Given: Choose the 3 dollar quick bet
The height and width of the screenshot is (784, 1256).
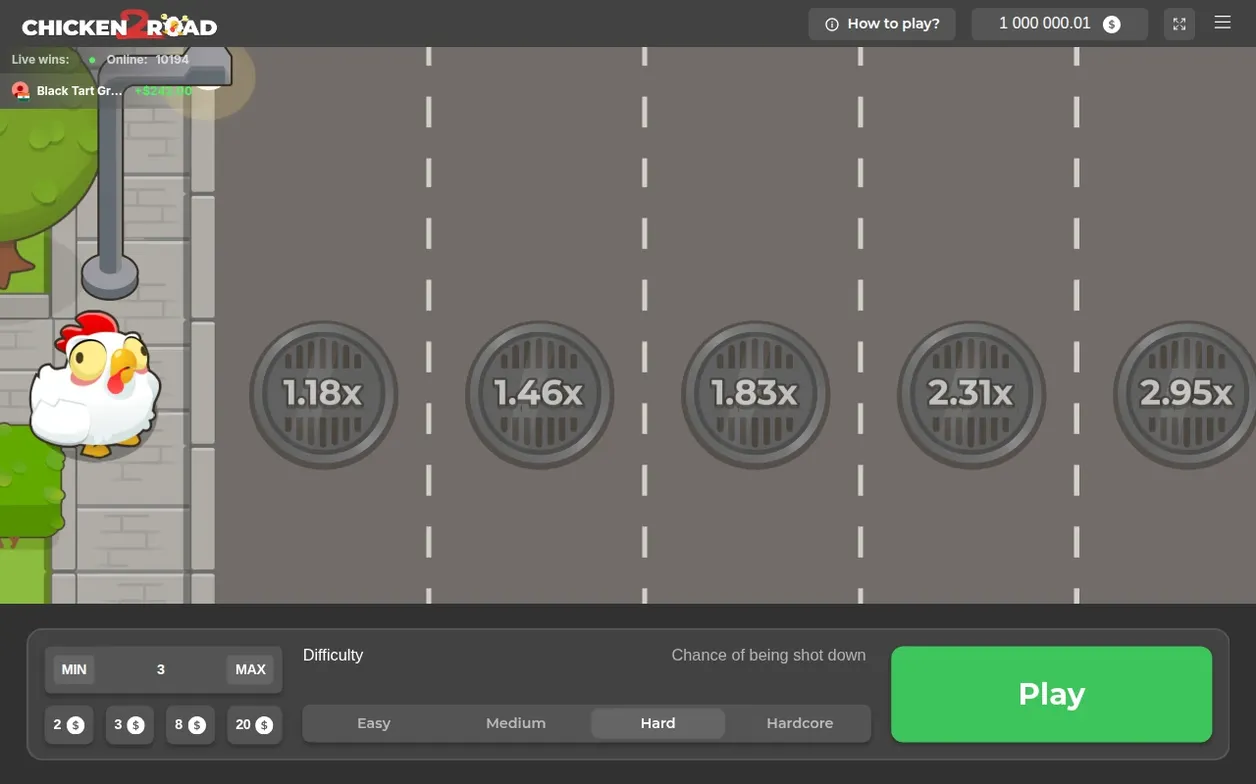Looking at the screenshot, I should [x=130, y=724].
